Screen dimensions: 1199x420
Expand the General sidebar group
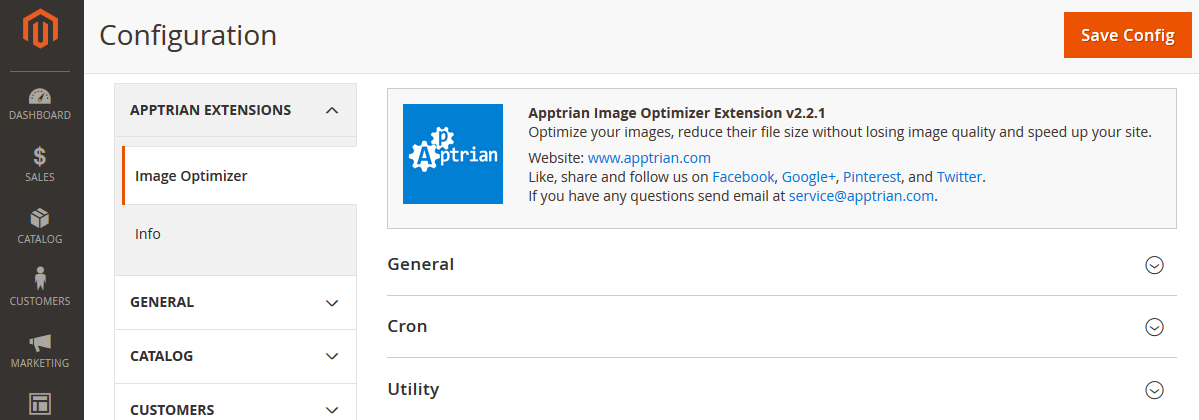pos(332,302)
